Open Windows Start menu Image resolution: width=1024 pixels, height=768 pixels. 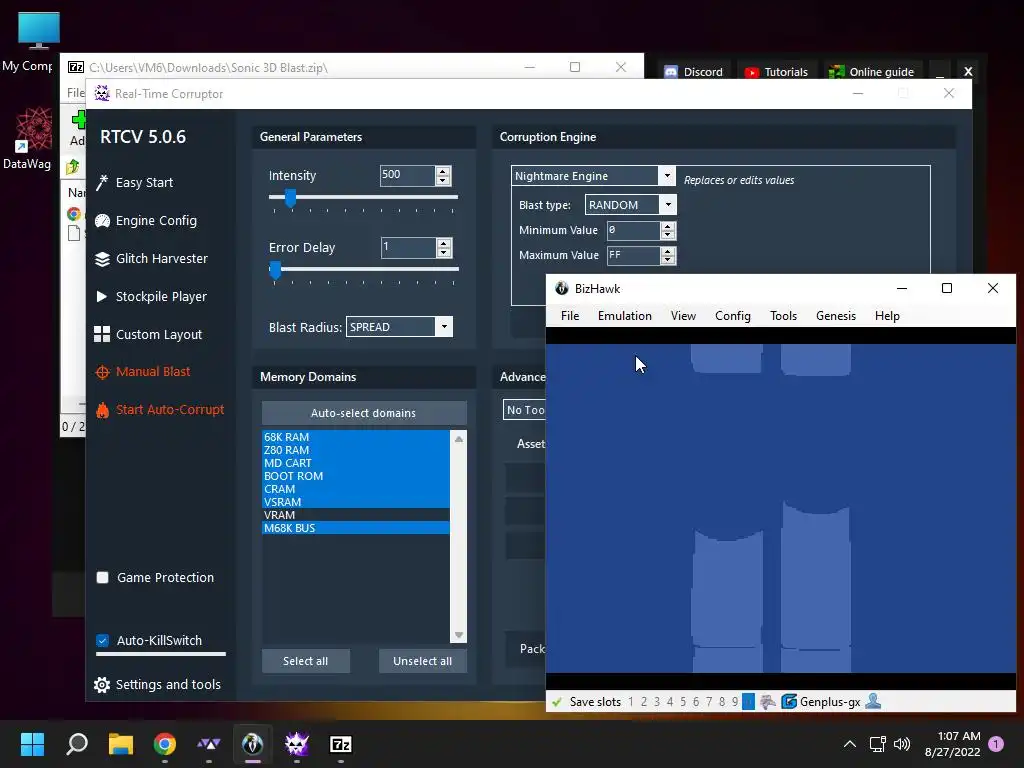pyautogui.click(x=32, y=744)
